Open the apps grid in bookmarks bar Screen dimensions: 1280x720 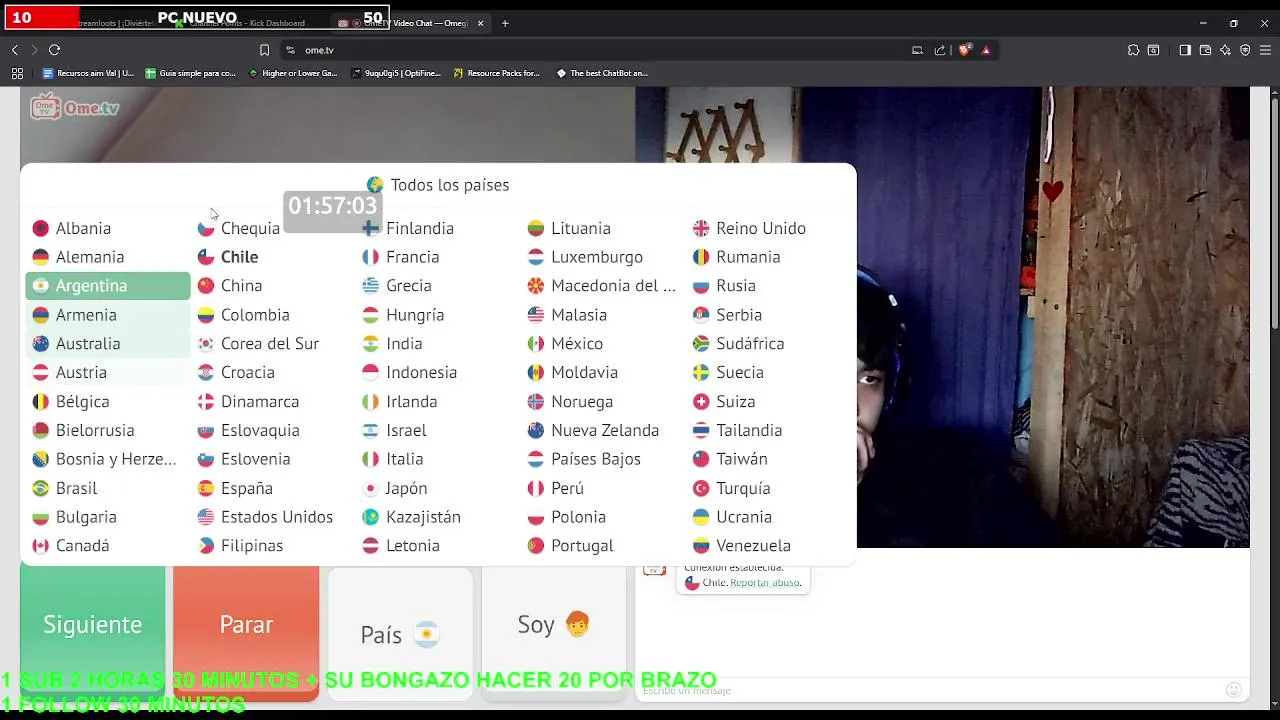pyautogui.click(x=17, y=73)
